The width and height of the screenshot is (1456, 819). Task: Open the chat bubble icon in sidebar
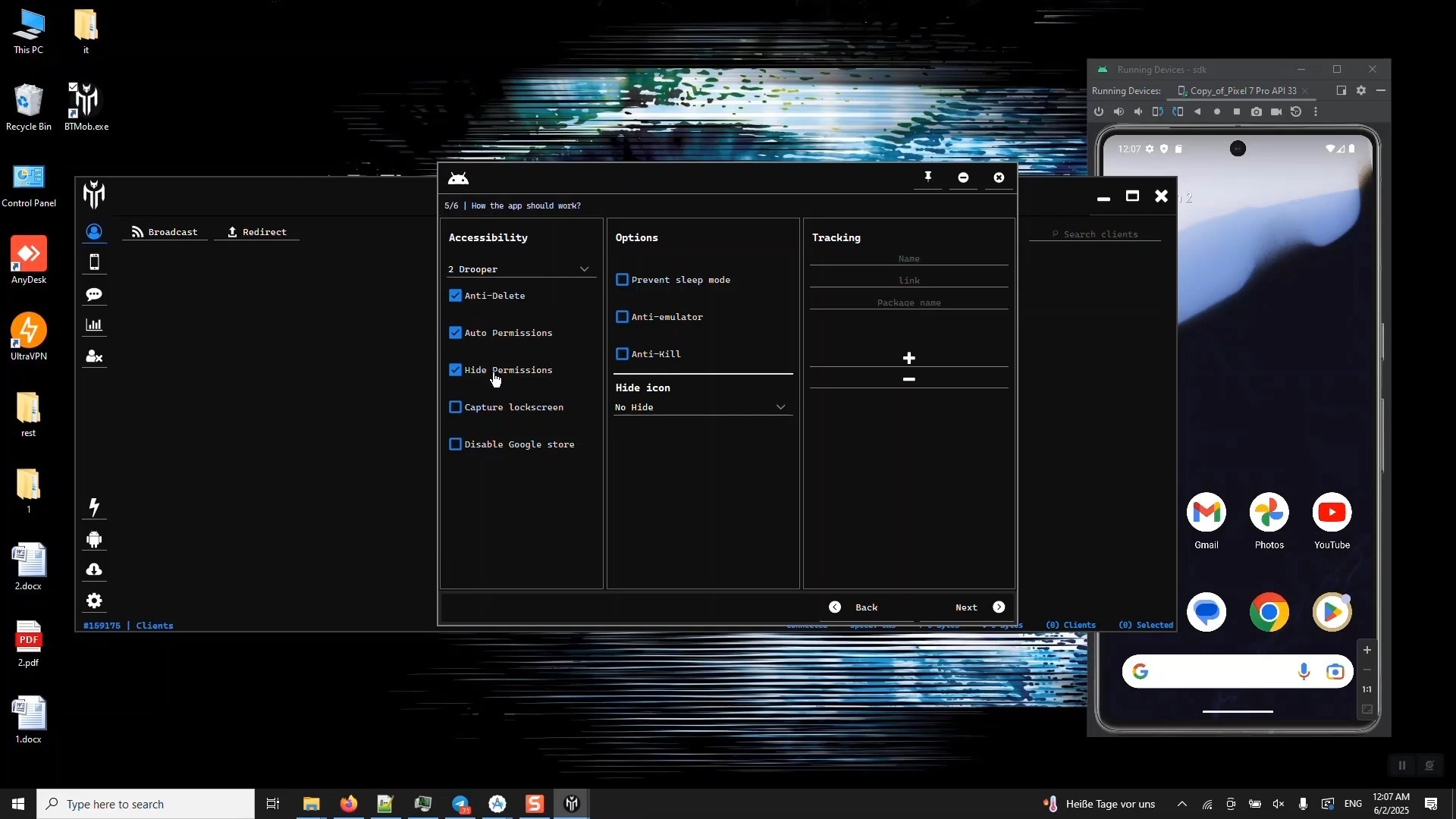94,294
